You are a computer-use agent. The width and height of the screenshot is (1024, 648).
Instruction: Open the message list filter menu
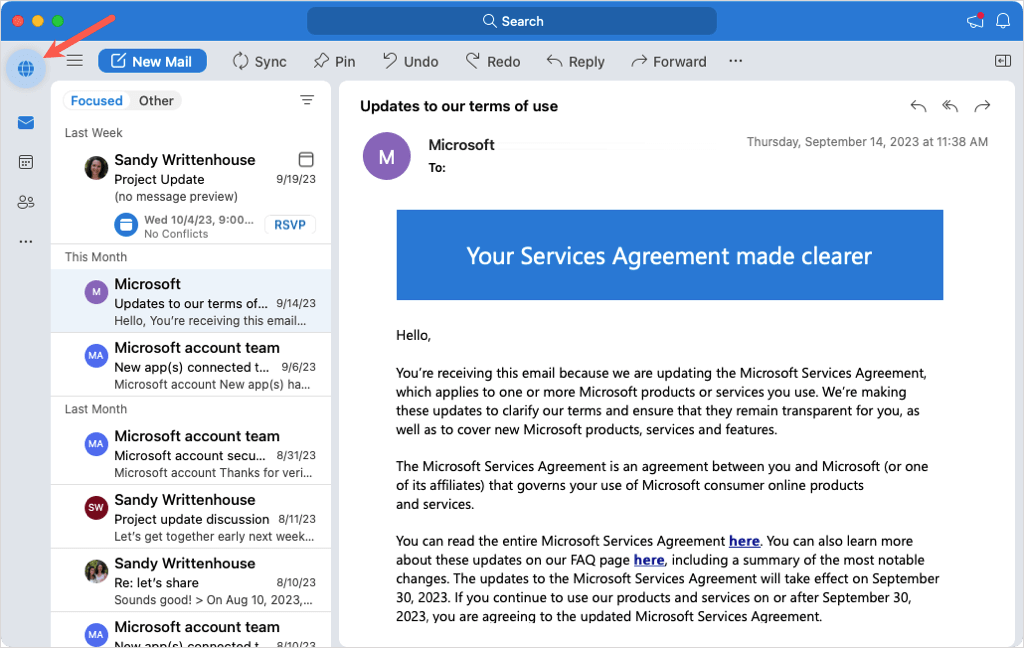point(307,100)
